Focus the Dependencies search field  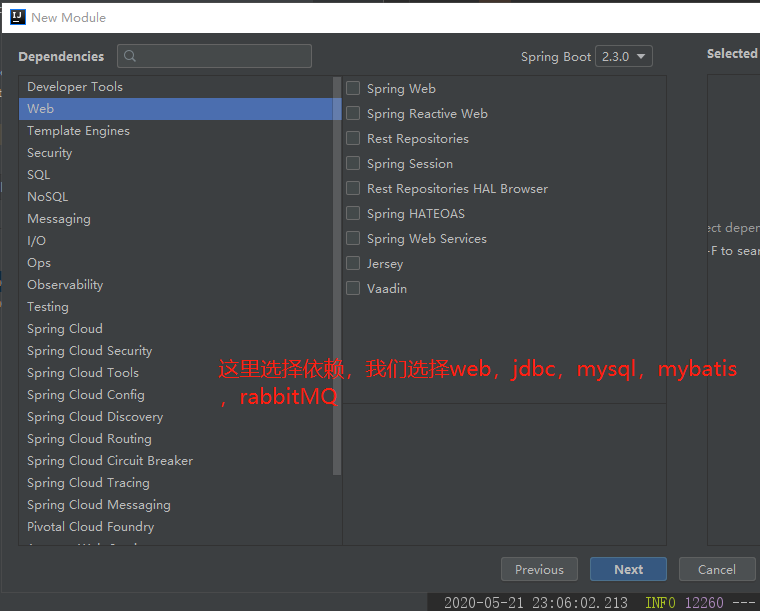tap(214, 56)
